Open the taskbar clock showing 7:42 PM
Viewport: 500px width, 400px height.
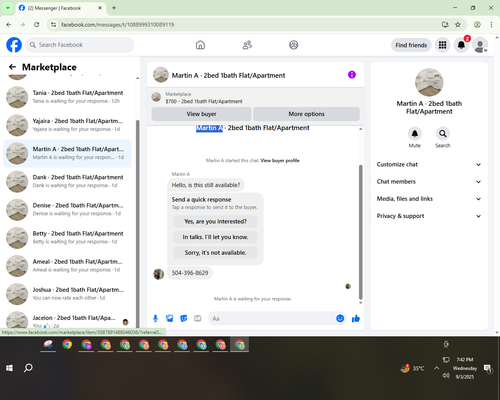click(x=465, y=368)
